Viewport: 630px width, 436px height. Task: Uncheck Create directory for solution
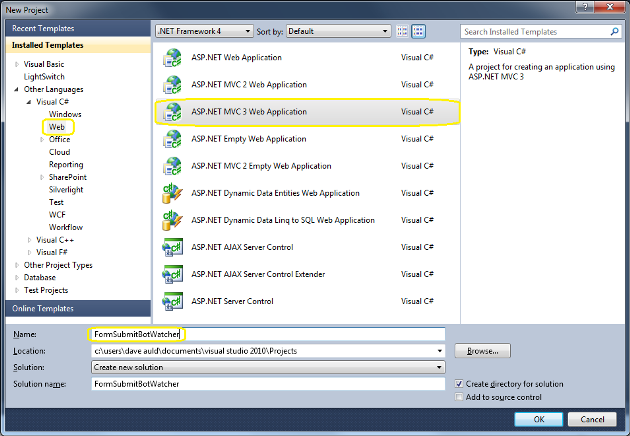(459, 384)
